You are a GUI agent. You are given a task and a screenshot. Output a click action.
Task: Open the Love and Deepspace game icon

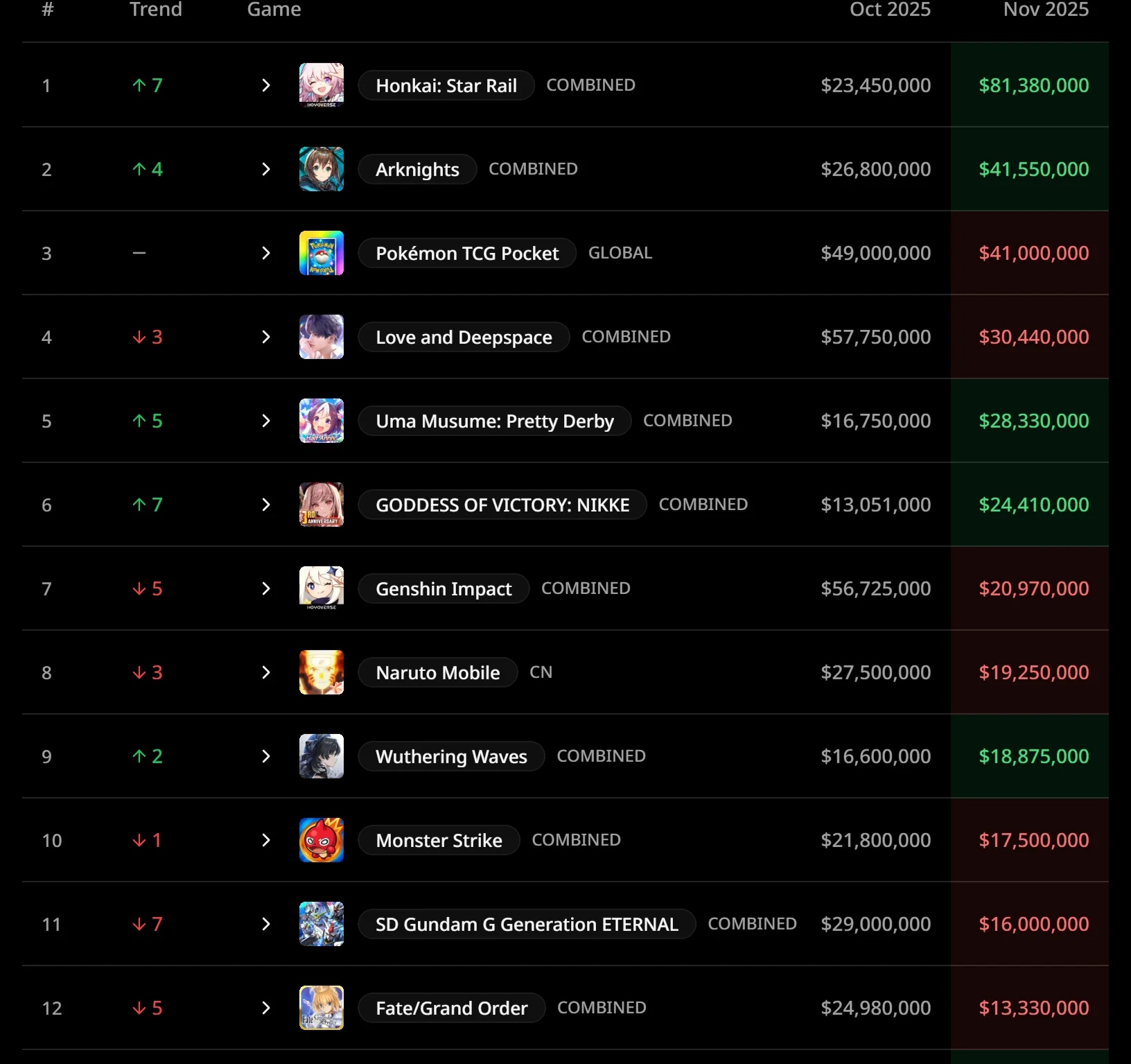click(x=322, y=337)
